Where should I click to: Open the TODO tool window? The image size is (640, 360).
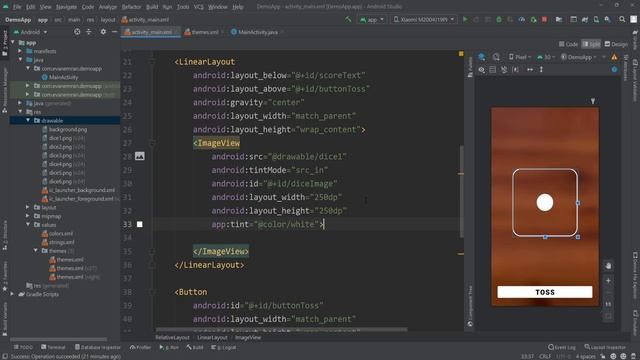pos(23,347)
